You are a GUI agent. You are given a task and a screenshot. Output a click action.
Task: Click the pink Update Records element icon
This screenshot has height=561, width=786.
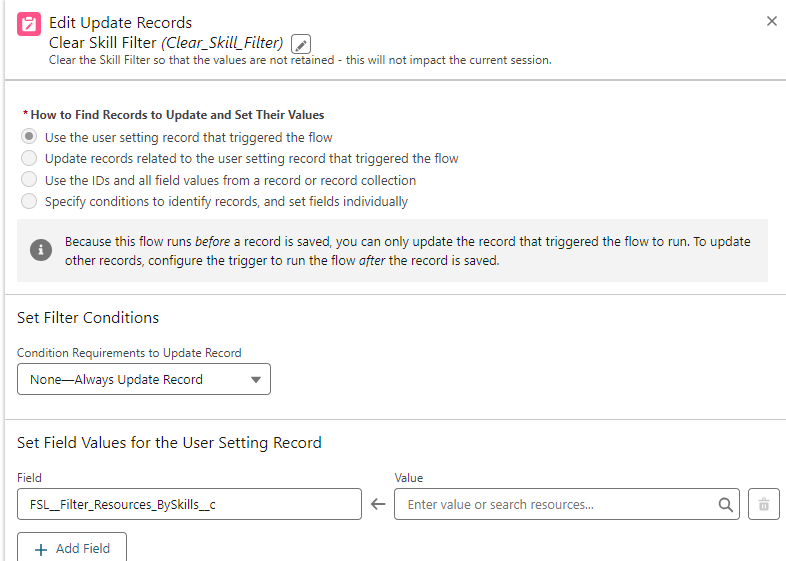30,25
